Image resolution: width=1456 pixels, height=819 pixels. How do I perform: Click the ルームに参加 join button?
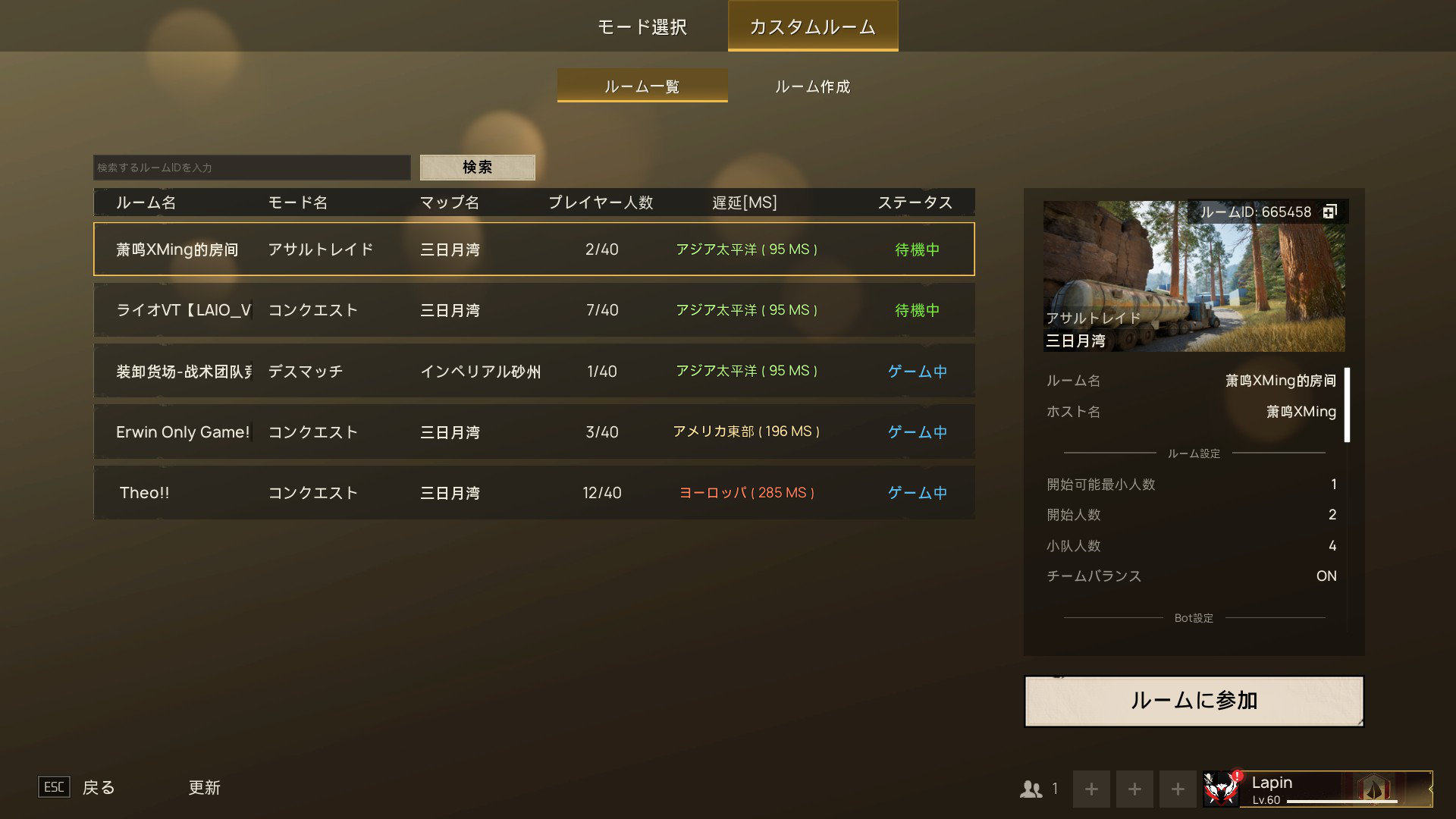pyautogui.click(x=1194, y=701)
